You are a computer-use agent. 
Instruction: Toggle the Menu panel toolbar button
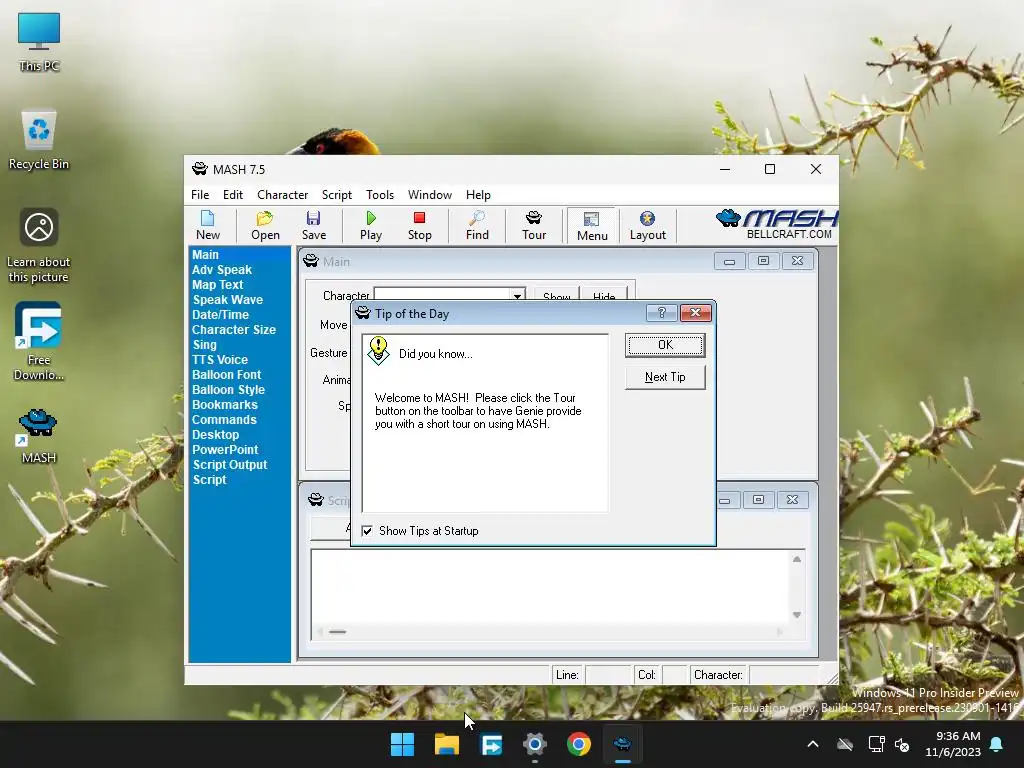point(592,226)
